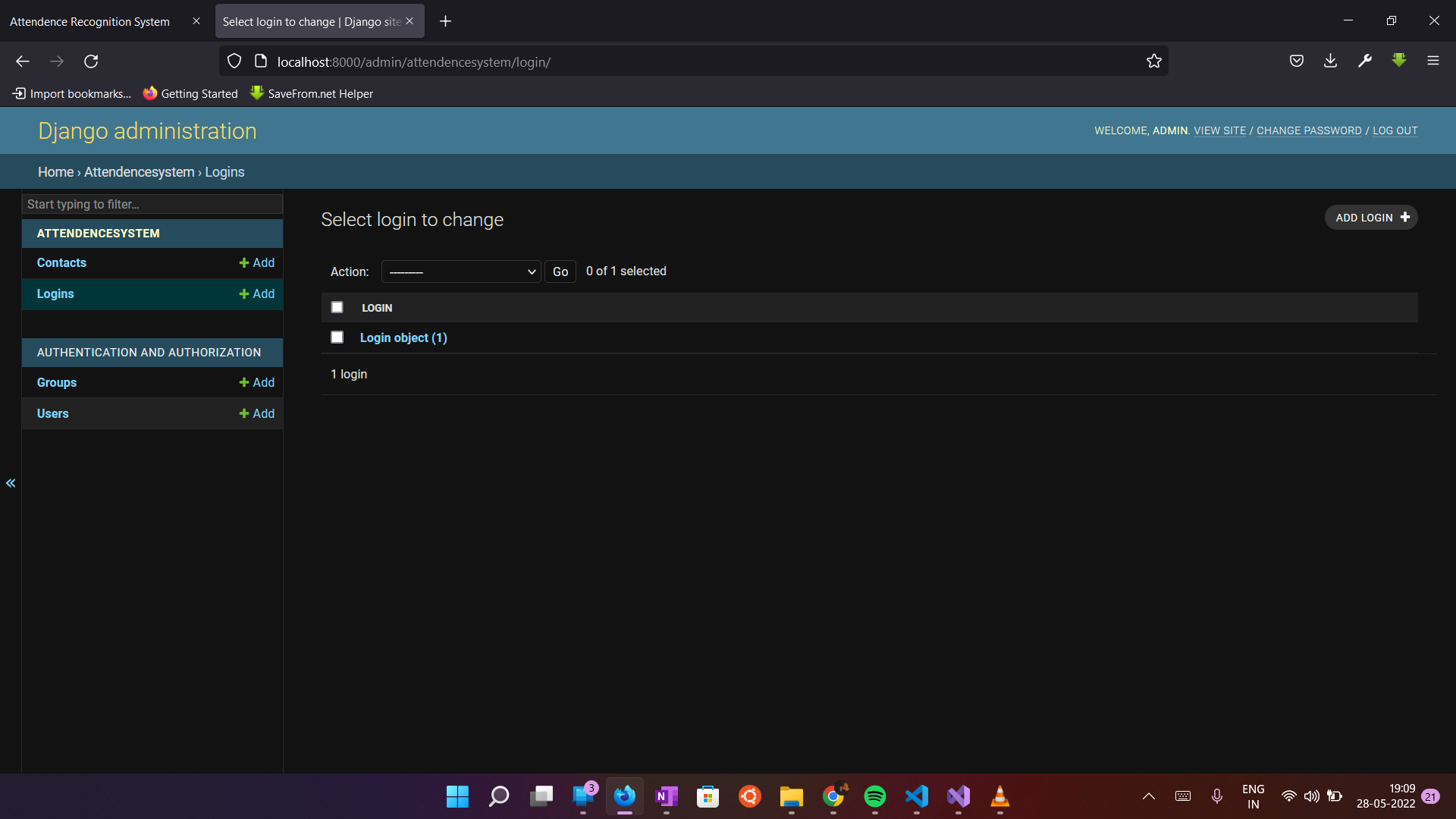The image size is (1456, 819).
Task: Open the Action dropdown menu
Action: [x=460, y=271]
